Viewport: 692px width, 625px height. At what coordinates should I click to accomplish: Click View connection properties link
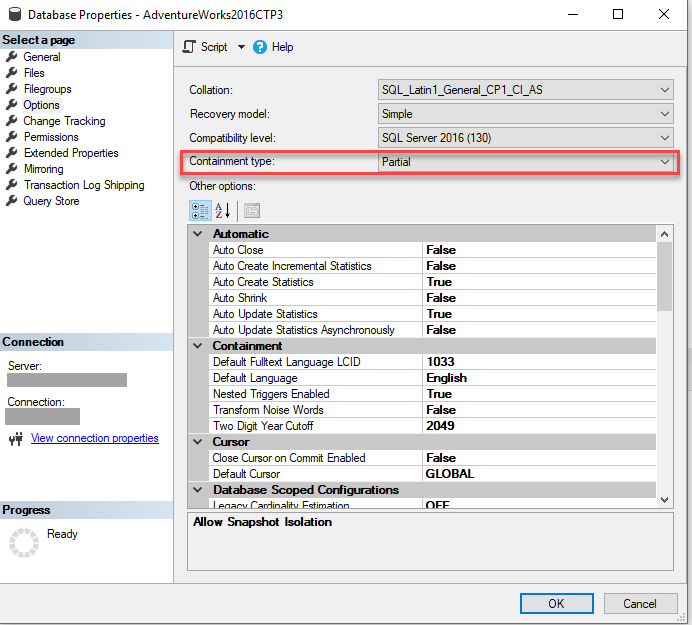[x=94, y=438]
